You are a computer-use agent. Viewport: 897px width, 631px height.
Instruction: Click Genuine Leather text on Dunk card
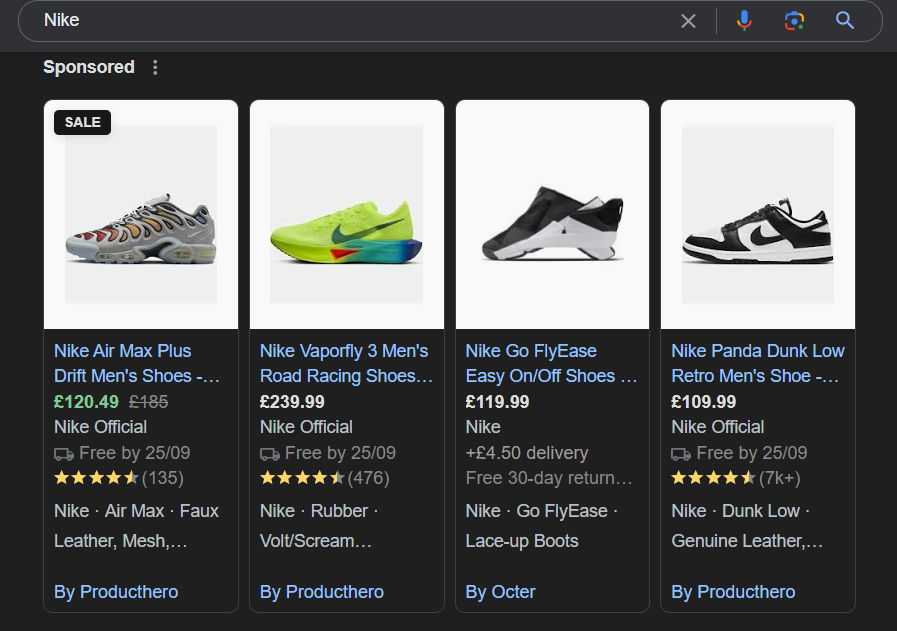coord(747,541)
